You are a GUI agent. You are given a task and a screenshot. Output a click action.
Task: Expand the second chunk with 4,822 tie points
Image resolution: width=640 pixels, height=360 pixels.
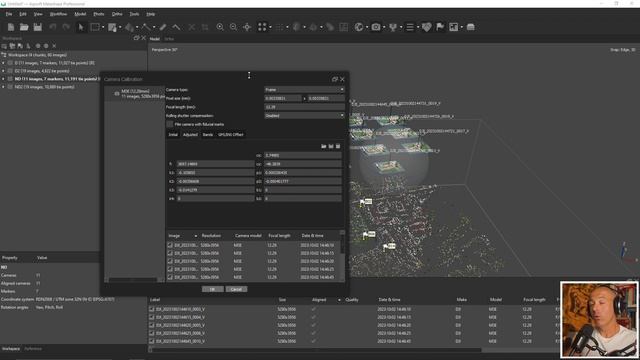pyautogui.click(x=3, y=71)
